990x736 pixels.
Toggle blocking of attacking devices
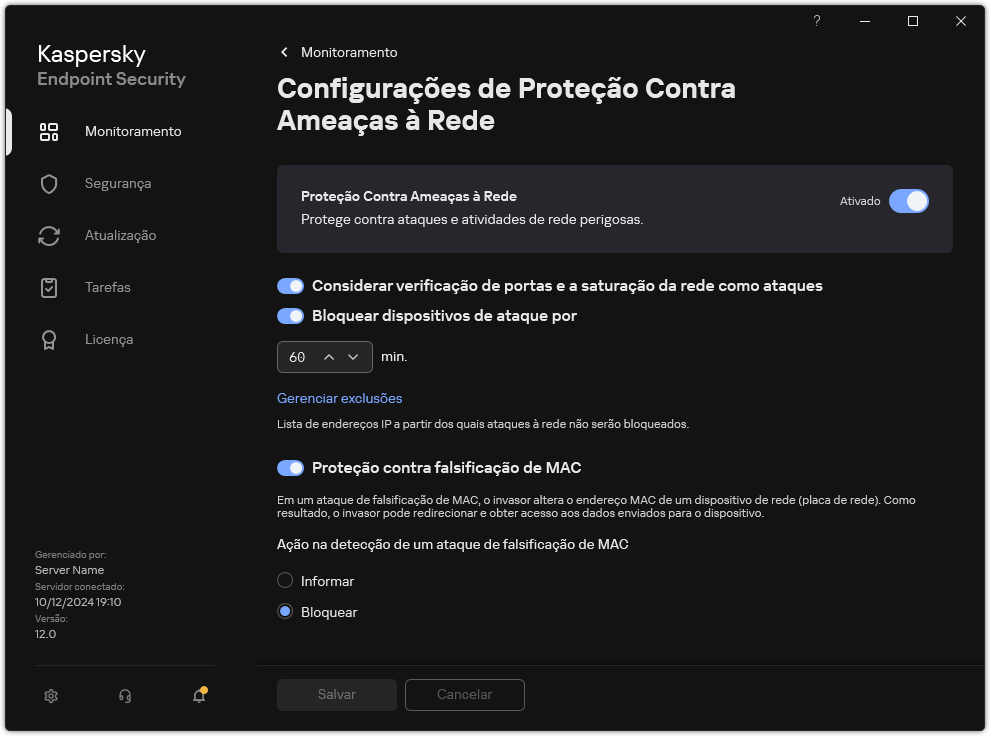tap(291, 316)
